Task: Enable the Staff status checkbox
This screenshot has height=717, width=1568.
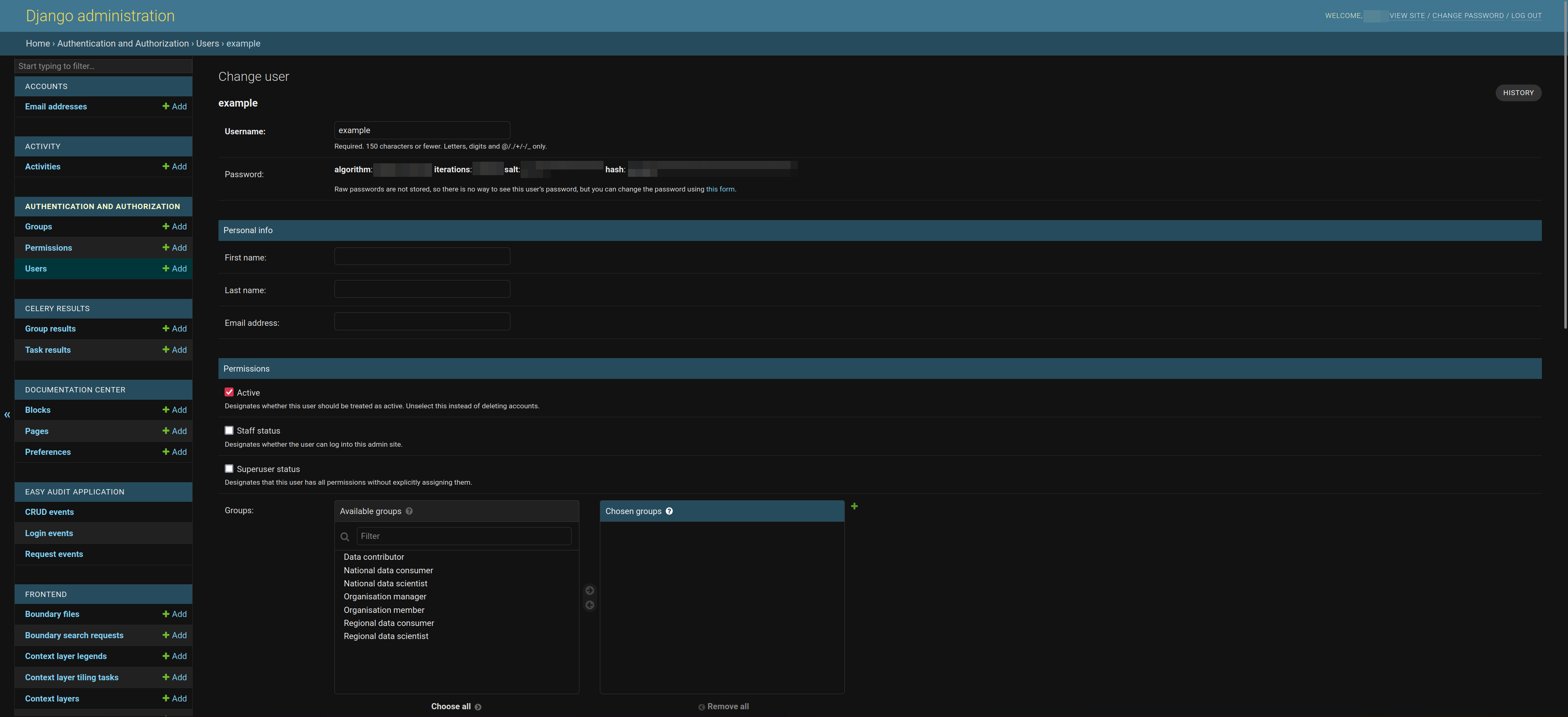Action: 229,430
